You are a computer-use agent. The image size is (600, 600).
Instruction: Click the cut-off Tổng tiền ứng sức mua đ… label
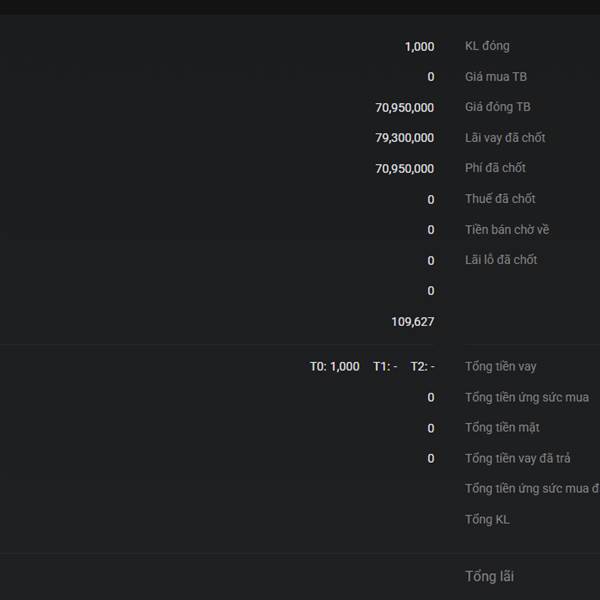point(532,489)
